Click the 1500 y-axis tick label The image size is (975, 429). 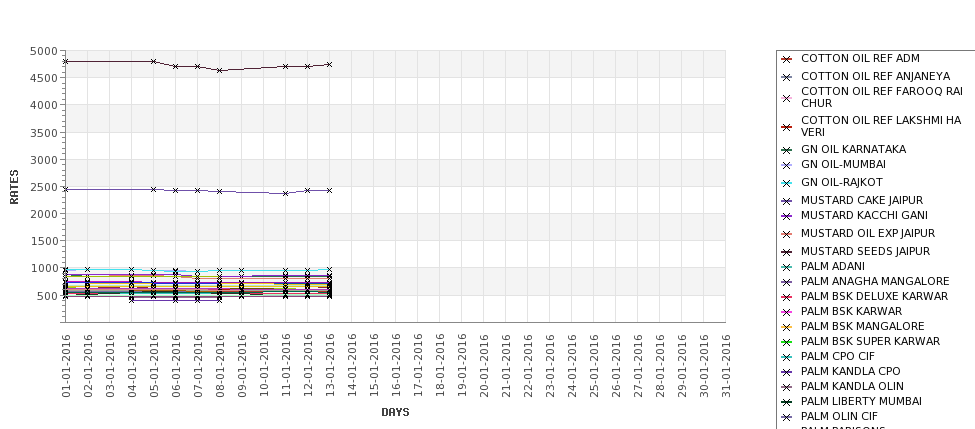[44, 241]
